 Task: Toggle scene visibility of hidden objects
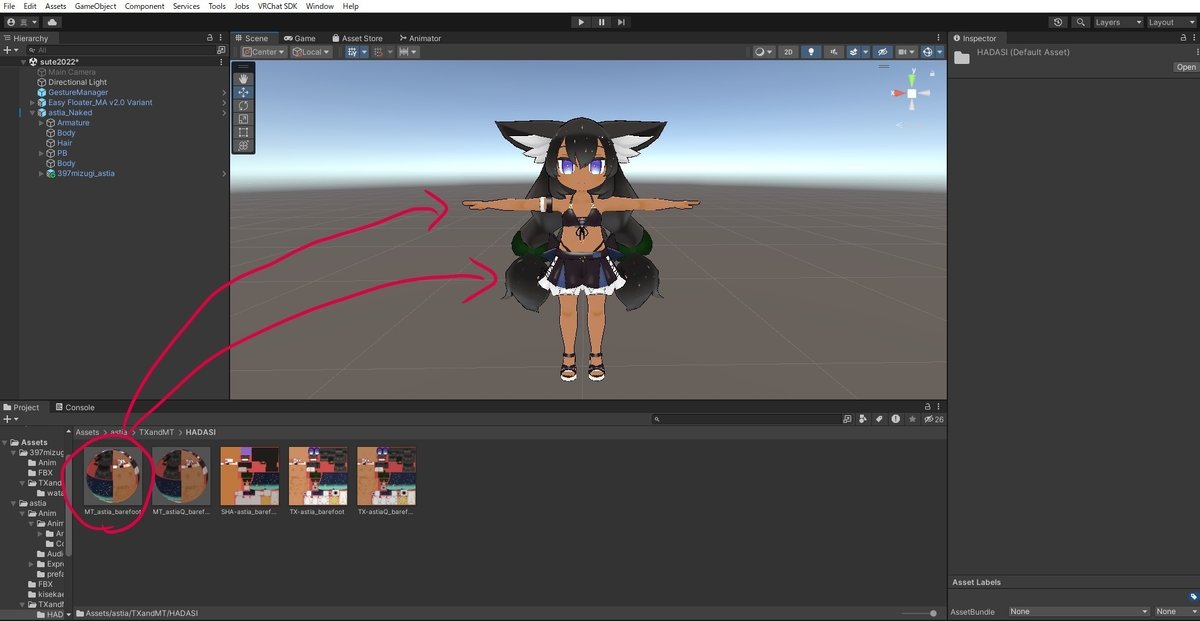click(x=883, y=52)
